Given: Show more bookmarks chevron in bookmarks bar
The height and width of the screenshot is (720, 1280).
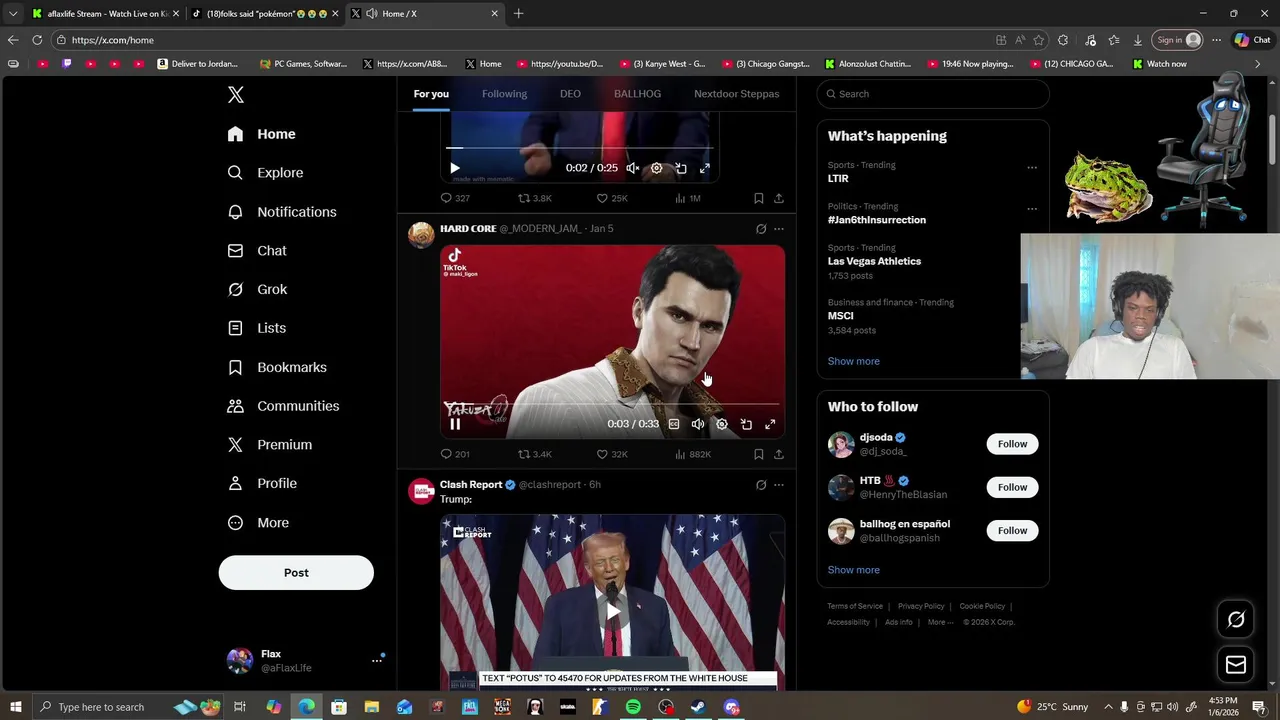Looking at the screenshot, I should [1258, 64].
